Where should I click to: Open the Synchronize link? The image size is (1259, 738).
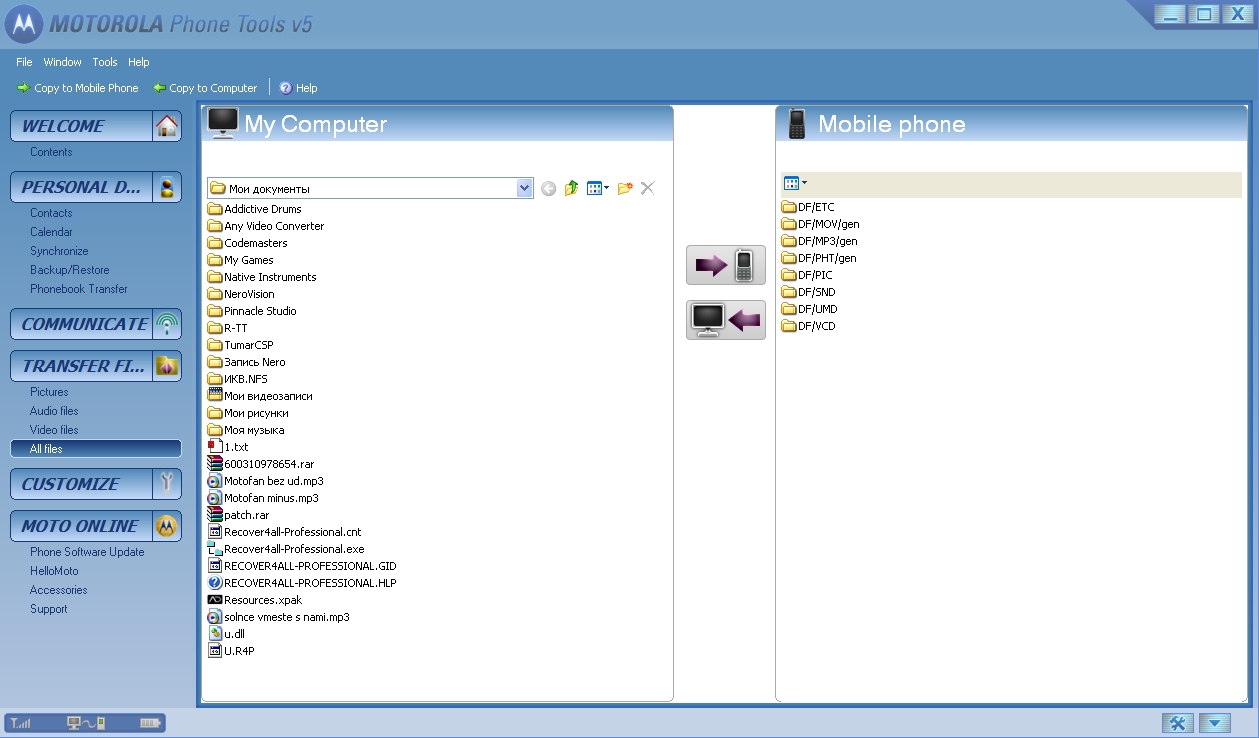(x=59, y=251)
